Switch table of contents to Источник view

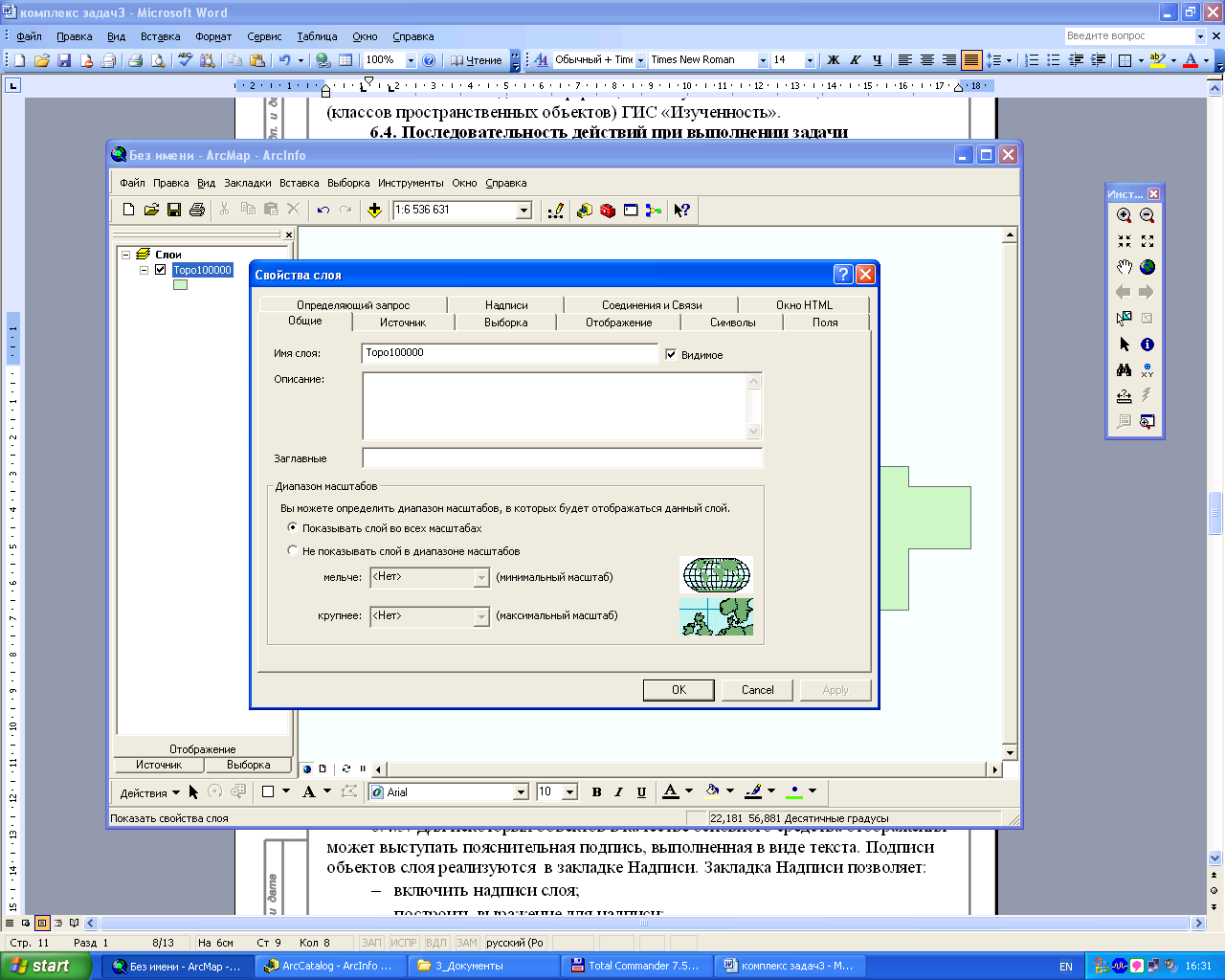point(158,765)
